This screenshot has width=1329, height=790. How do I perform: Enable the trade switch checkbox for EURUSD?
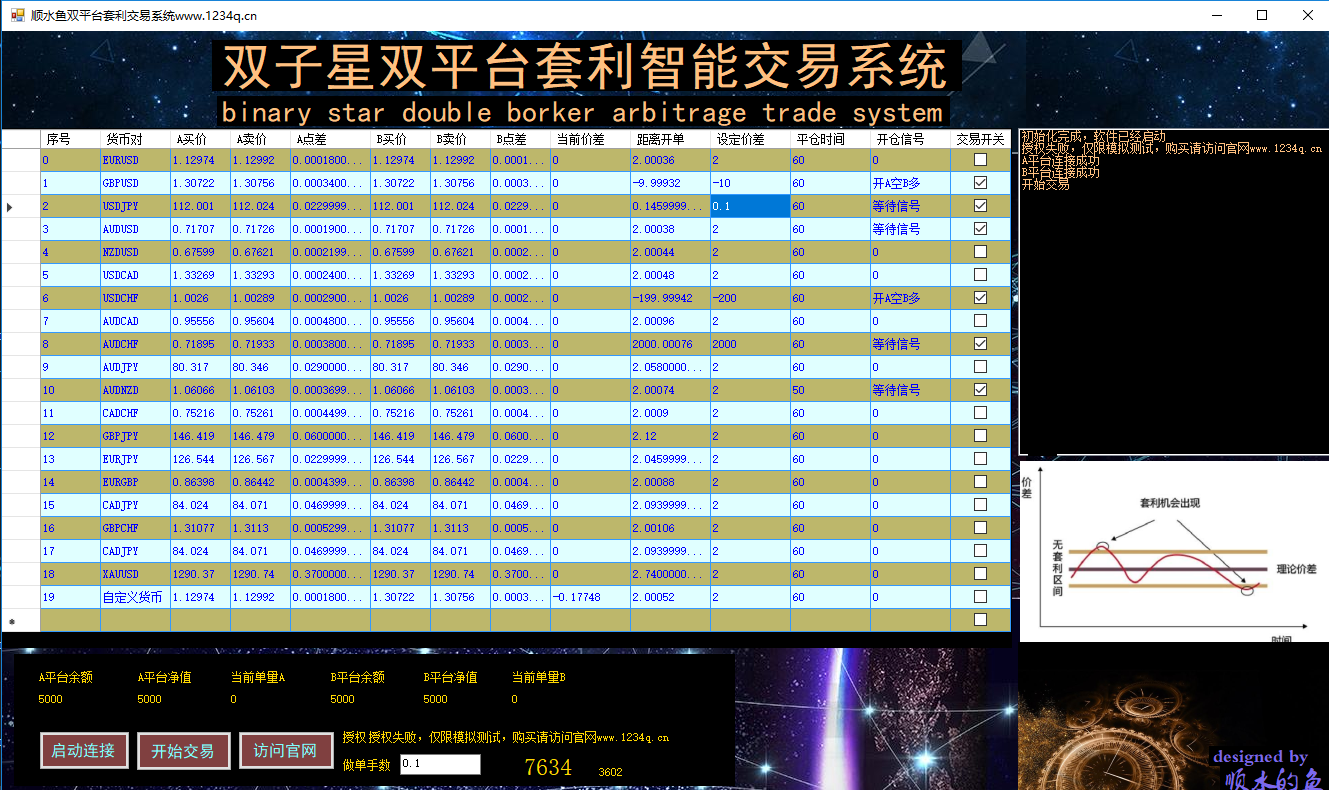coord(980,160)
